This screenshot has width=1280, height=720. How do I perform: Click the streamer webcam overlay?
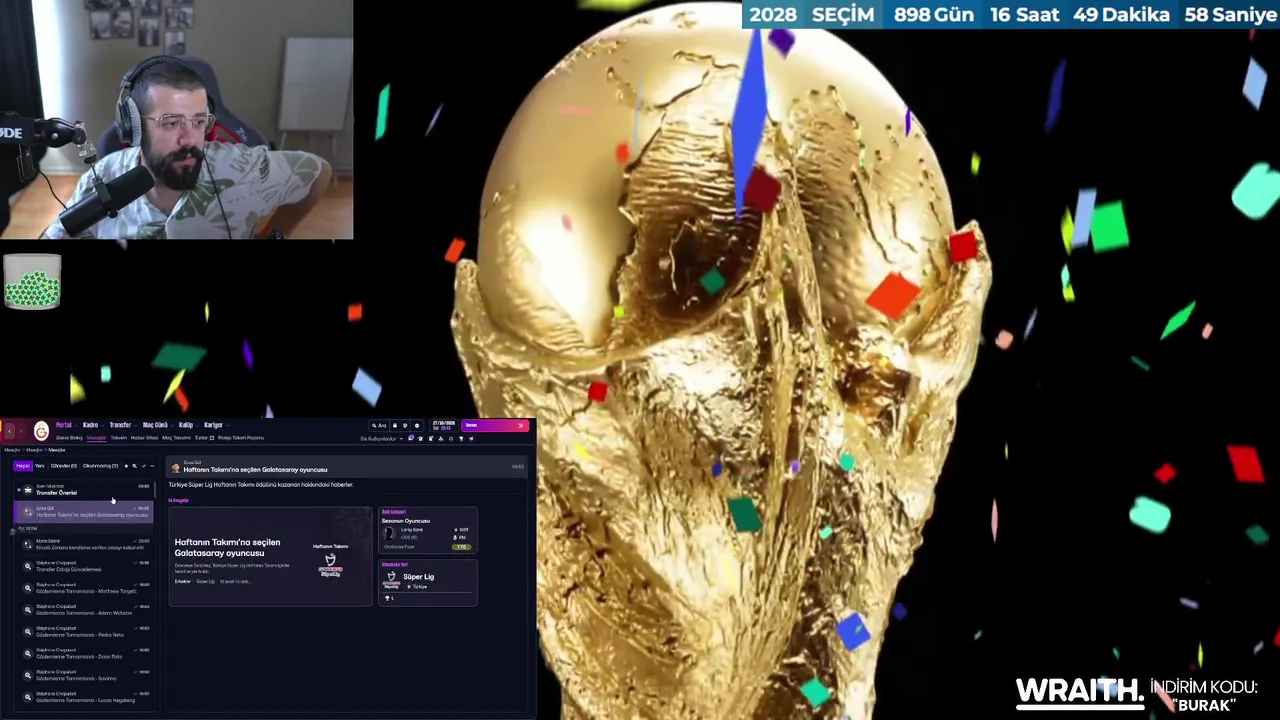[176, 120]
